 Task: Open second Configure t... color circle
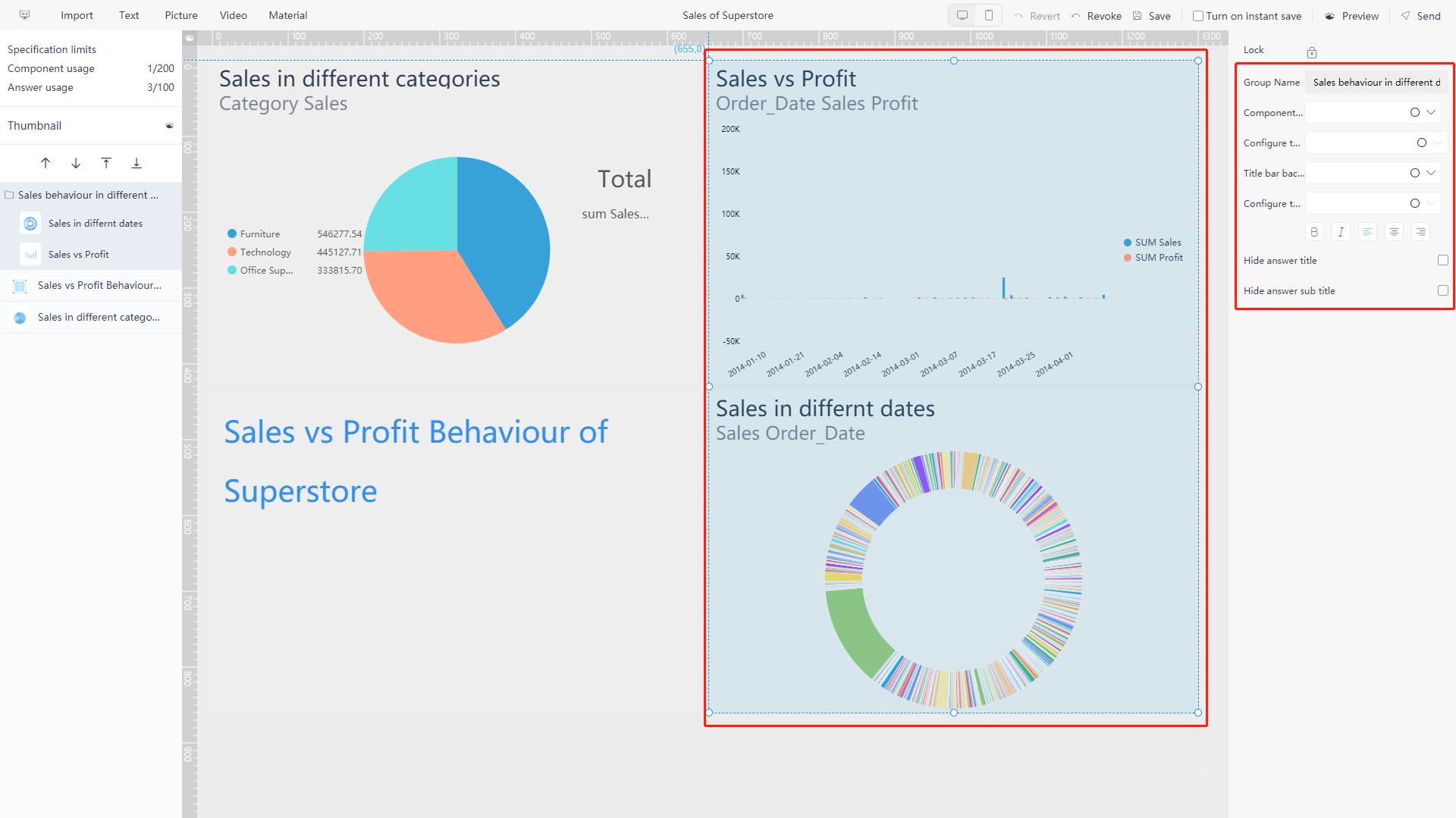point(1415,203)
